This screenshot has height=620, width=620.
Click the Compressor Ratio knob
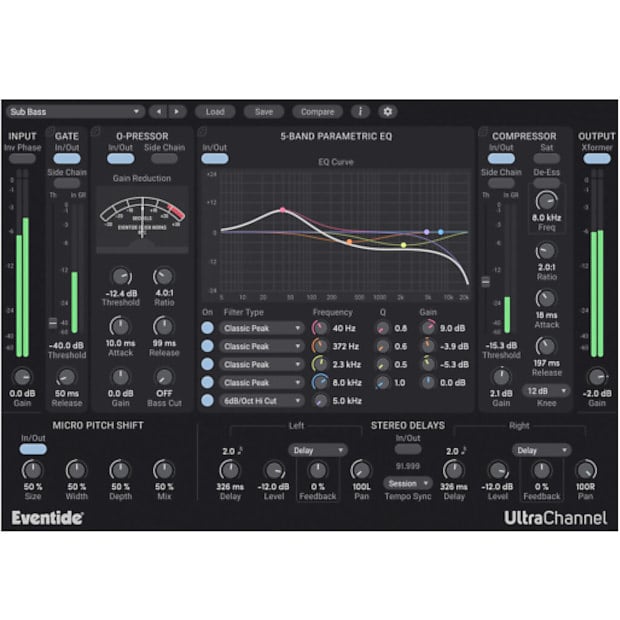tap(546, 251)
